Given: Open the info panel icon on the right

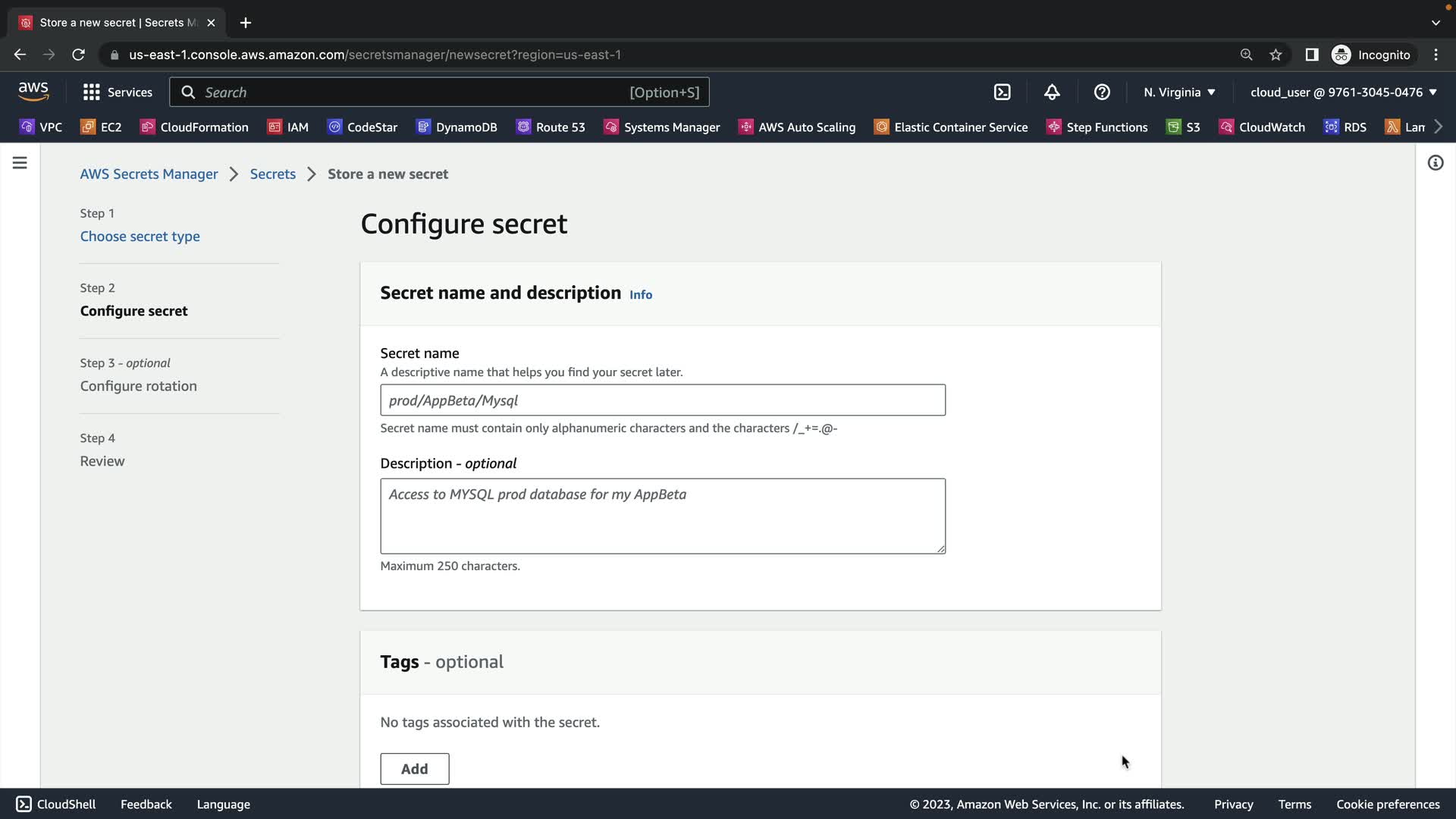Looking at the screenshot, I should pos(1435,163).
